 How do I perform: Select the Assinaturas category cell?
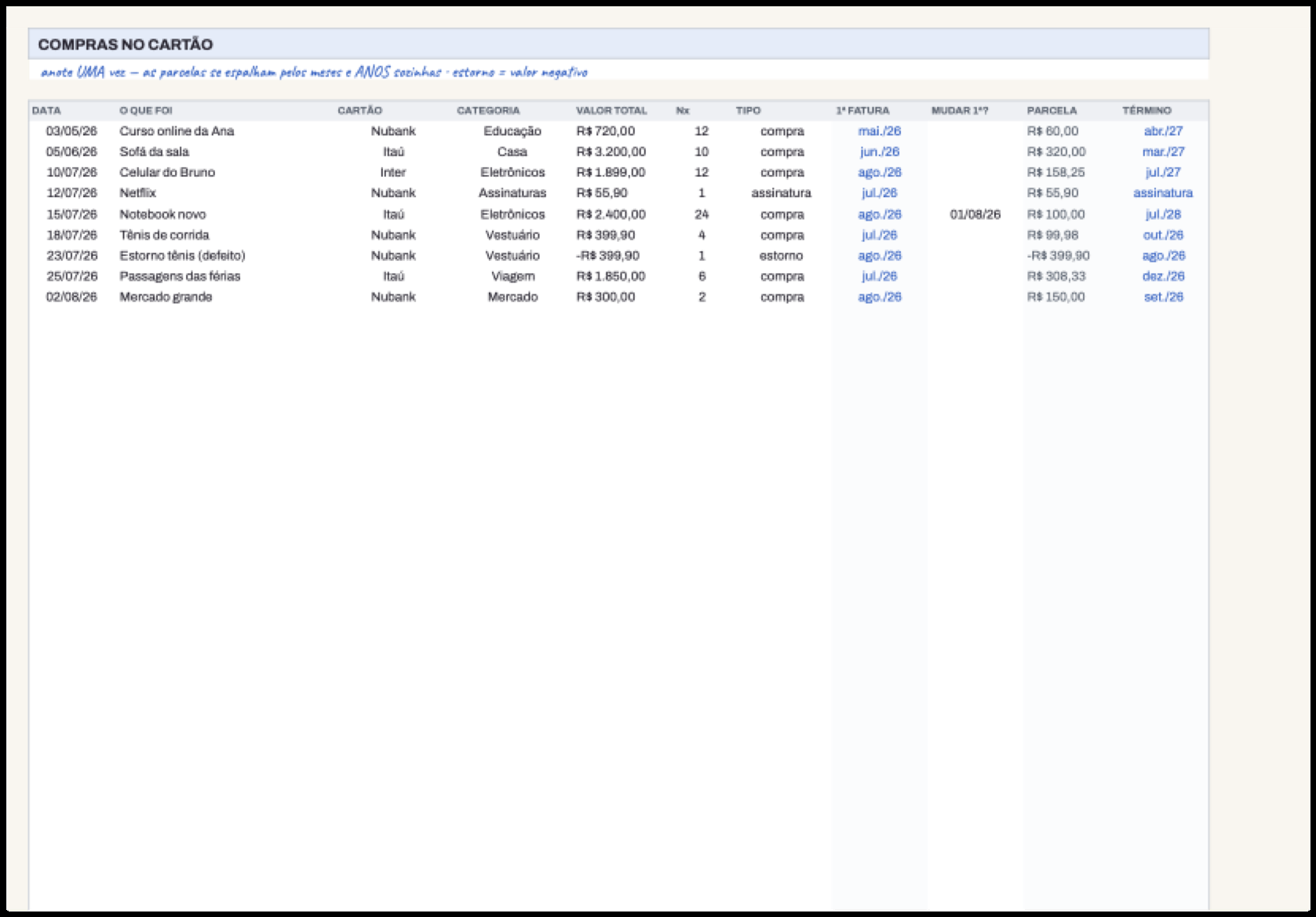pyautogui.click(x=512, y=192)
